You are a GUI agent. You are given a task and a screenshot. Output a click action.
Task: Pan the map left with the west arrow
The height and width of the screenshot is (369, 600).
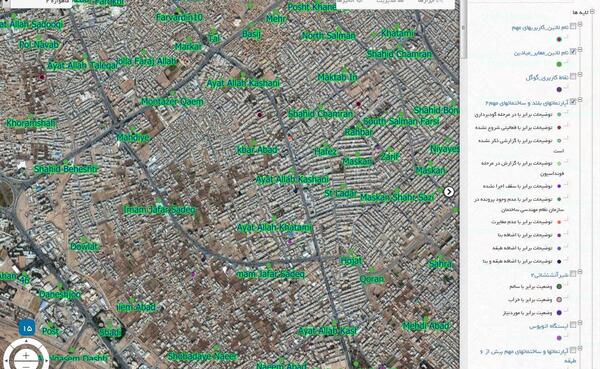6,360
